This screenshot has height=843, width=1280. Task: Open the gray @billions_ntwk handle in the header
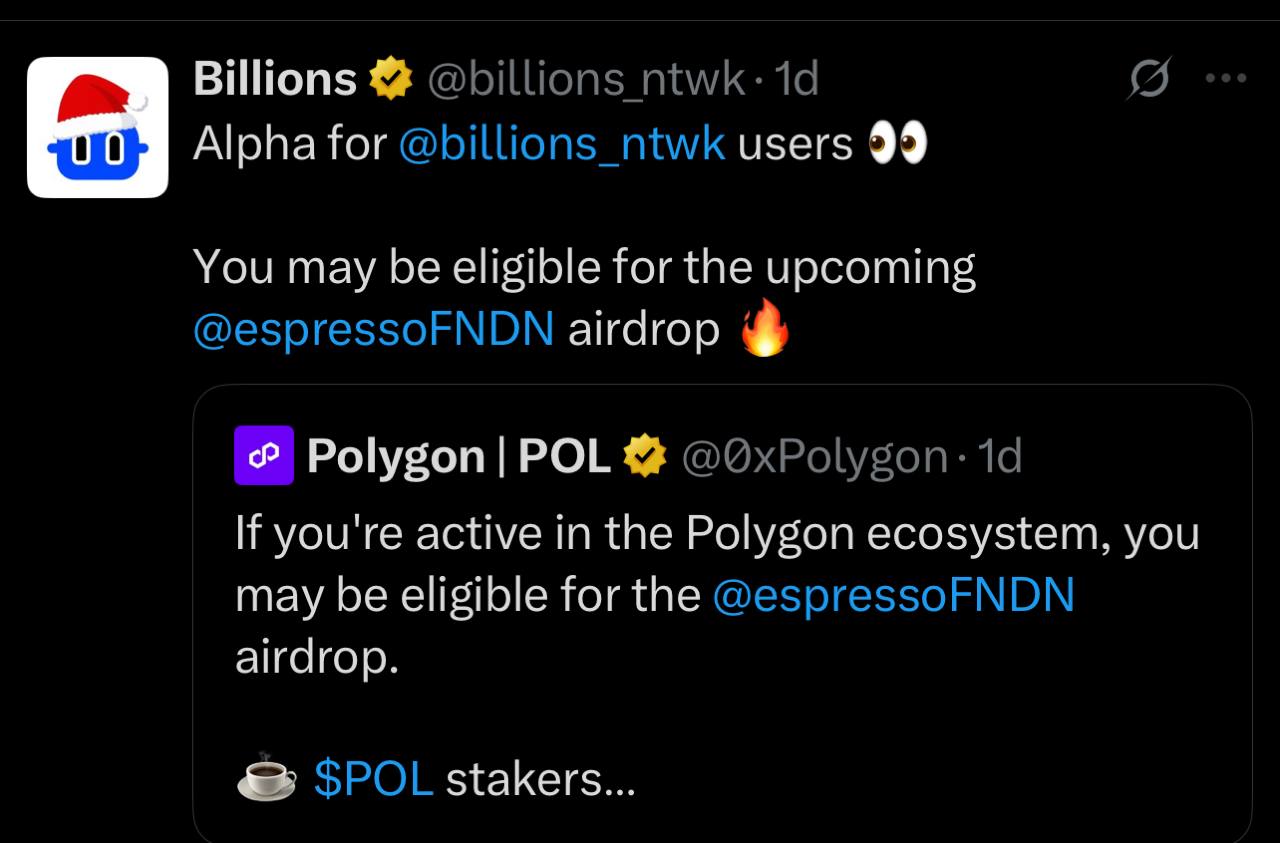(x=586, y=79)
